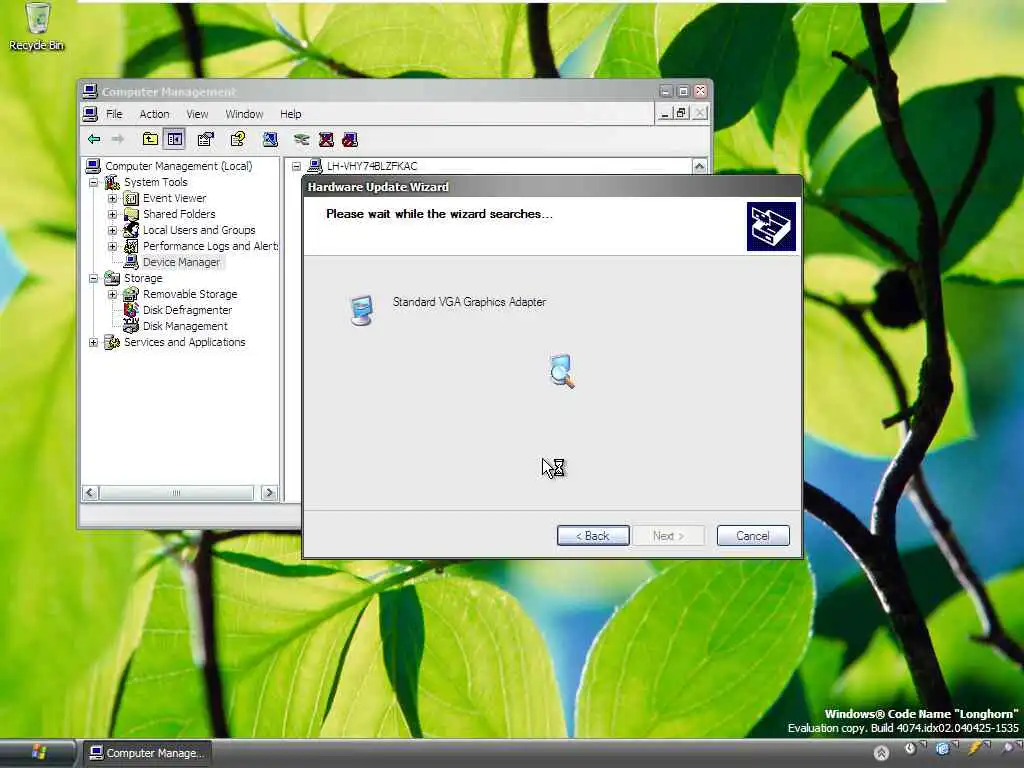The image size is (1024, 768).
Task: Click the lightning bolt tray icon
Action: click(x=975, y=748)
